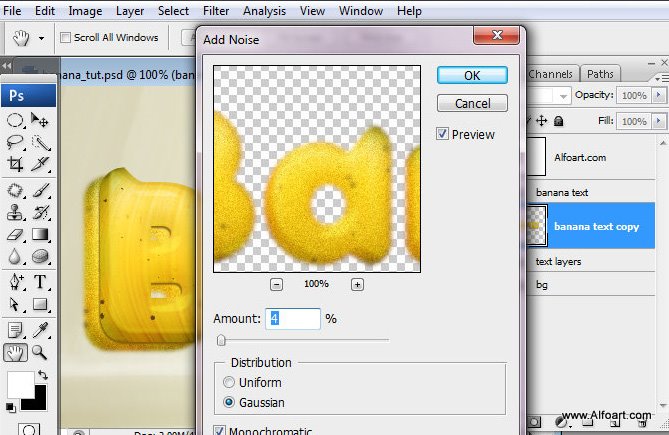
Task: Select the Lasso tool
Action: coord(15,142)
